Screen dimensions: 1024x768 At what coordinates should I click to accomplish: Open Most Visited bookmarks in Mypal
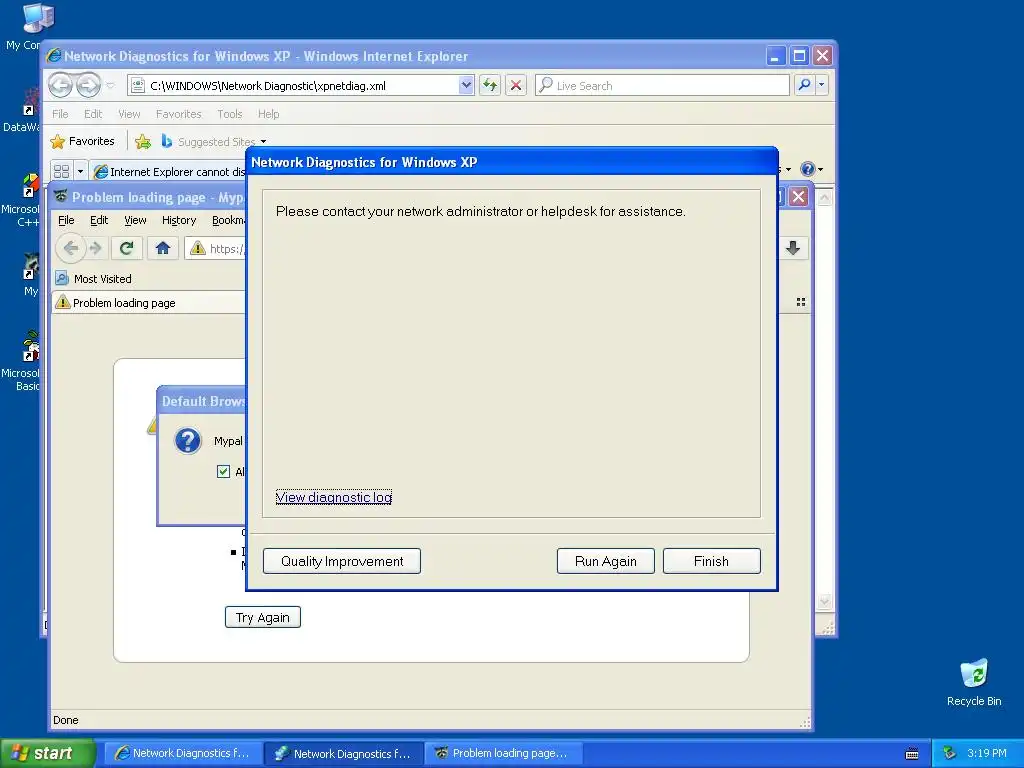(93, 279)
